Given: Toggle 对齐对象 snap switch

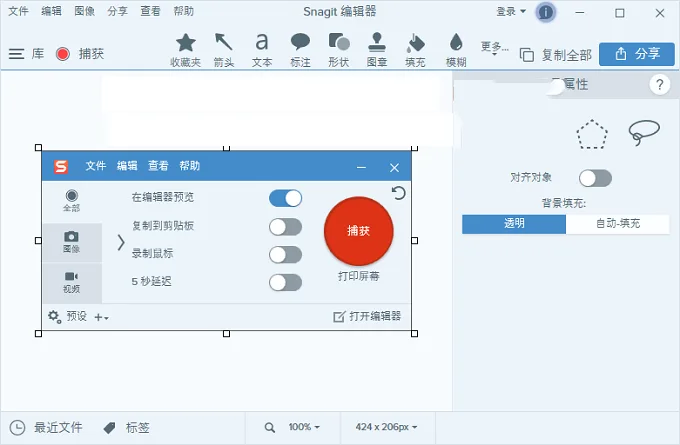Looking at the screenshot, I should (x=595, y=178).
